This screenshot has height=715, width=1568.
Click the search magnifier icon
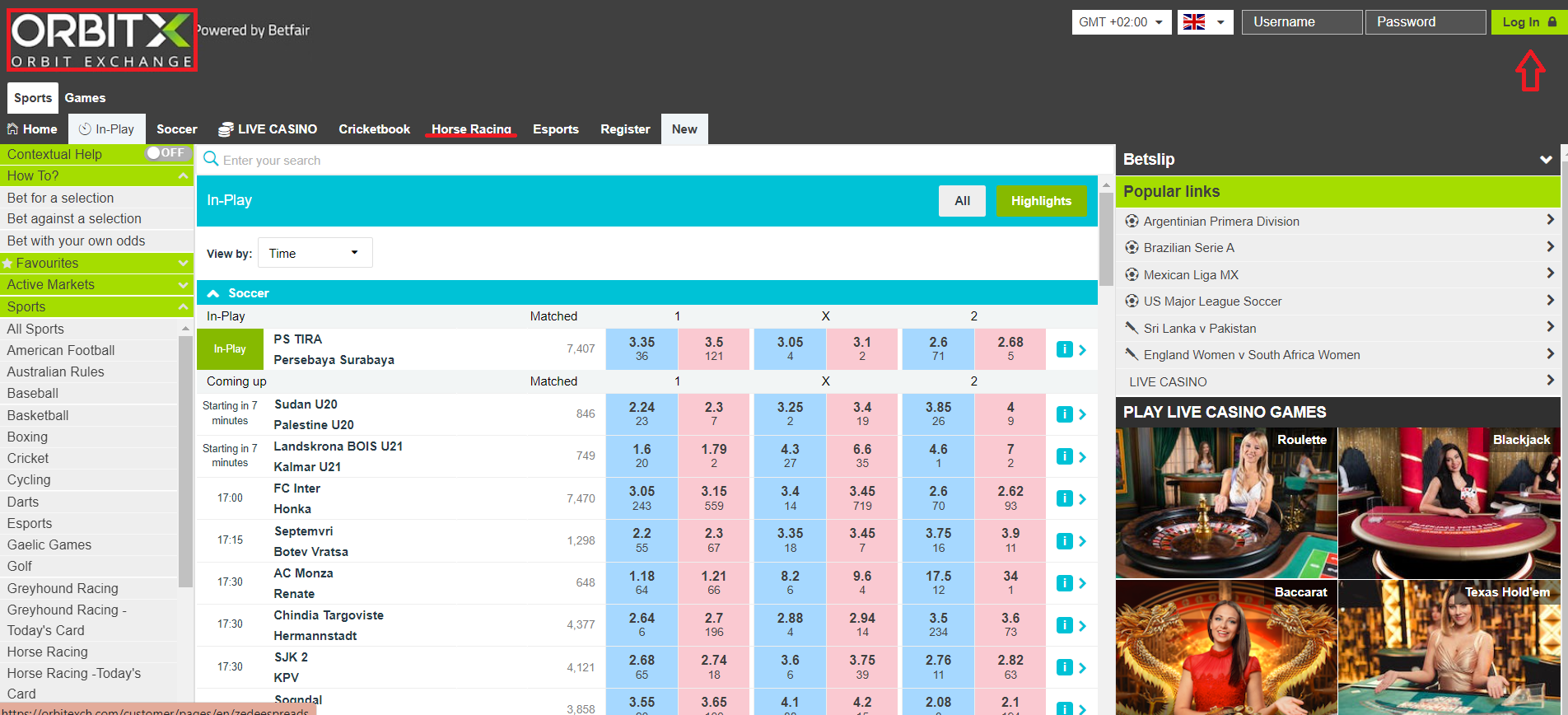(211, 159)
